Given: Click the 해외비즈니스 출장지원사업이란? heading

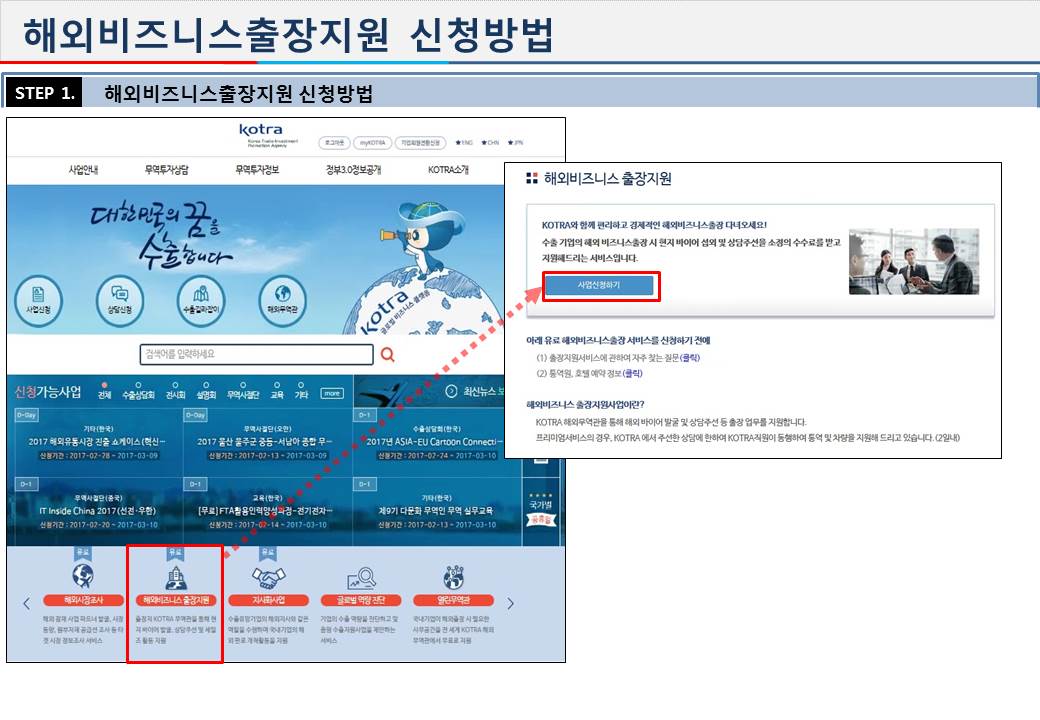Looking at the screenshot, I should coord(585,404).
